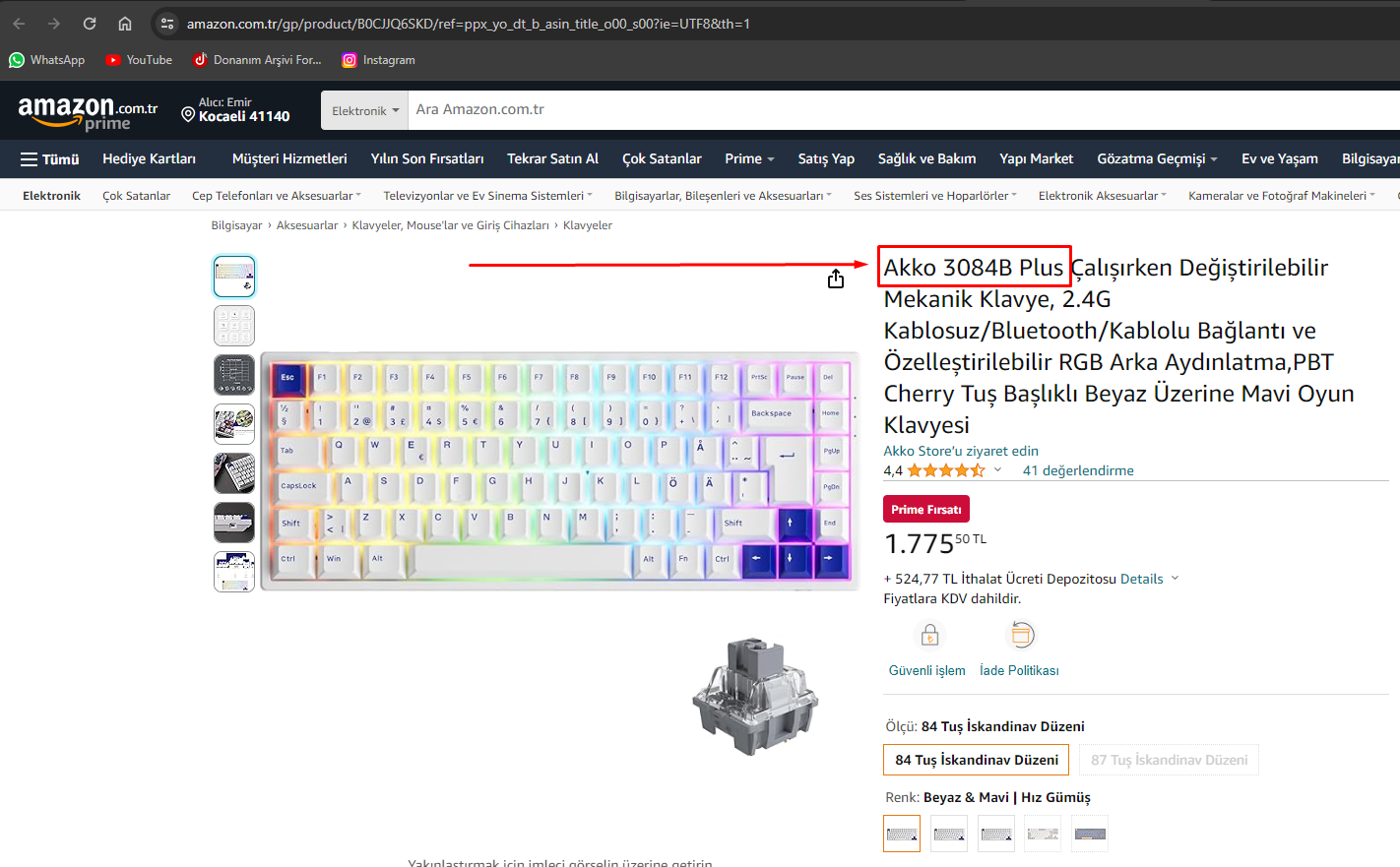Click the Güvenli işlem lock icon

tap(929, 636)
